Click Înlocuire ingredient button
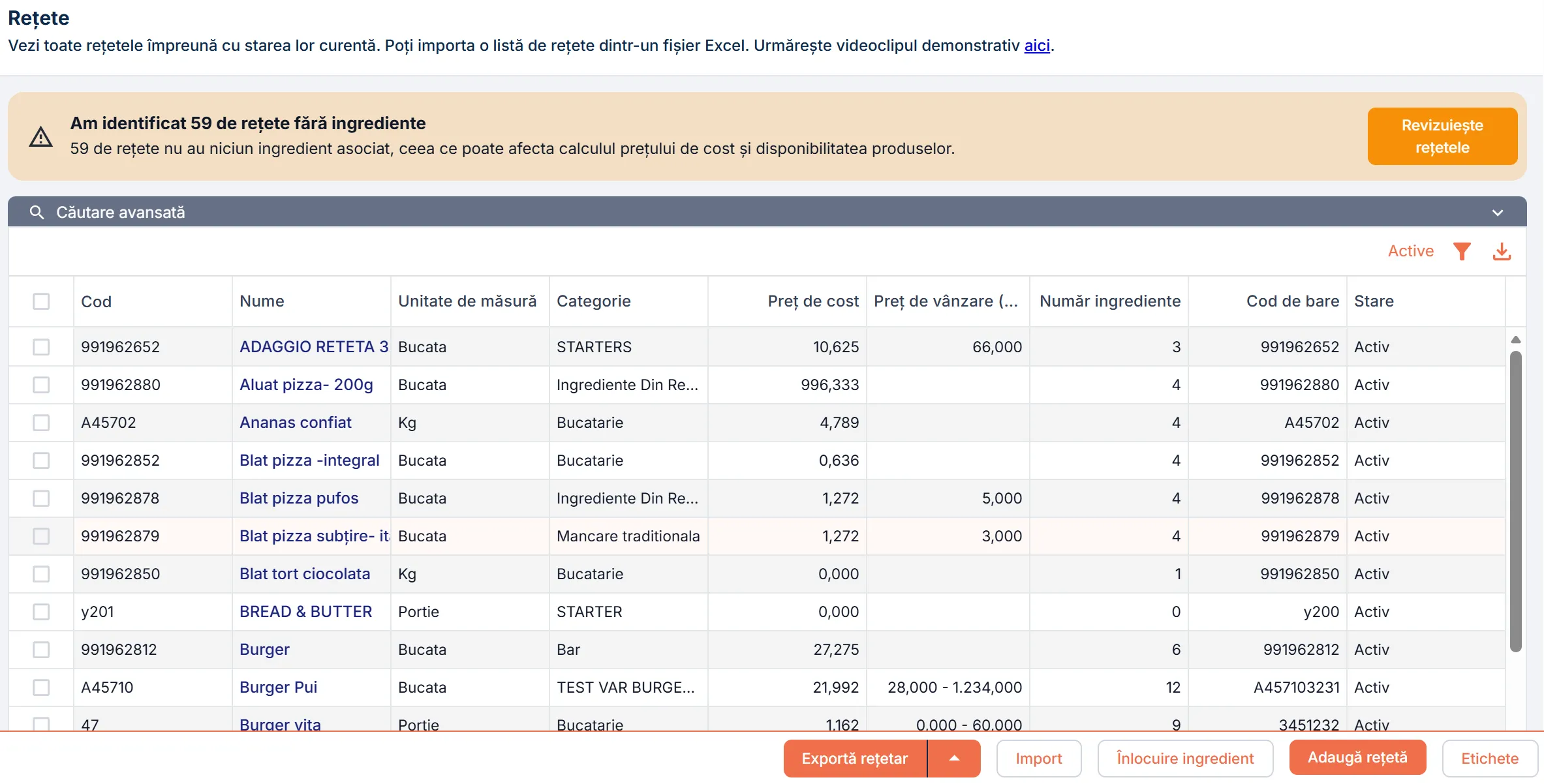 click(x=1185, y=758)
